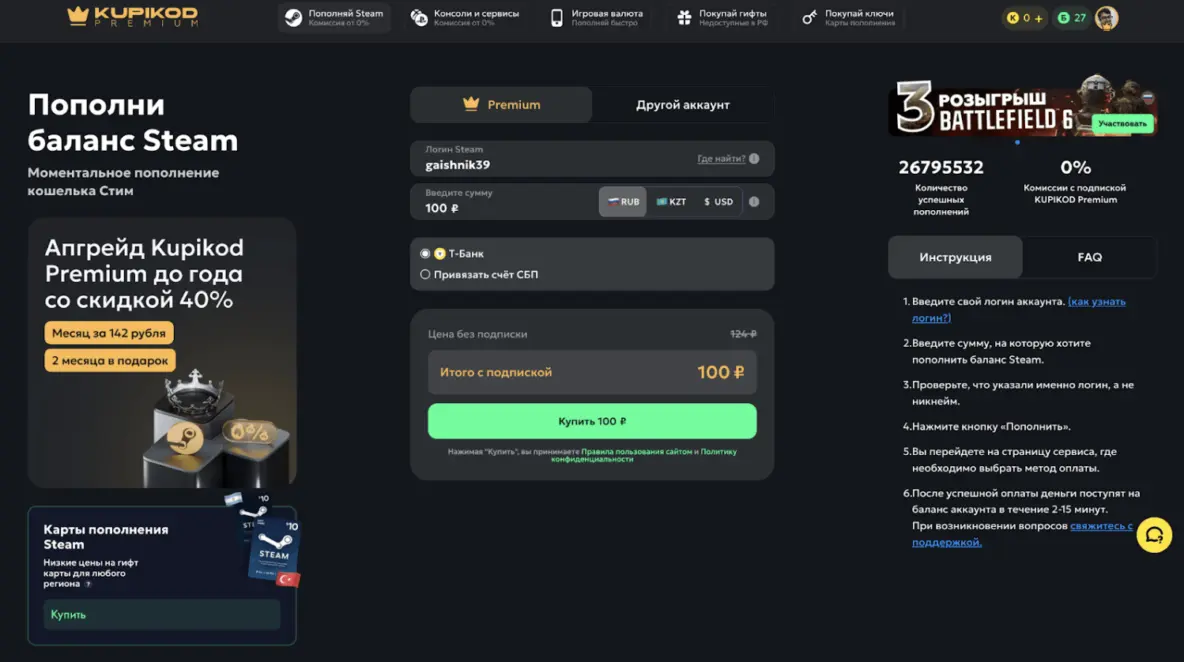Choose RUB currency toggle
This screenshot has width=1184, height=662.
coord(623,202)
